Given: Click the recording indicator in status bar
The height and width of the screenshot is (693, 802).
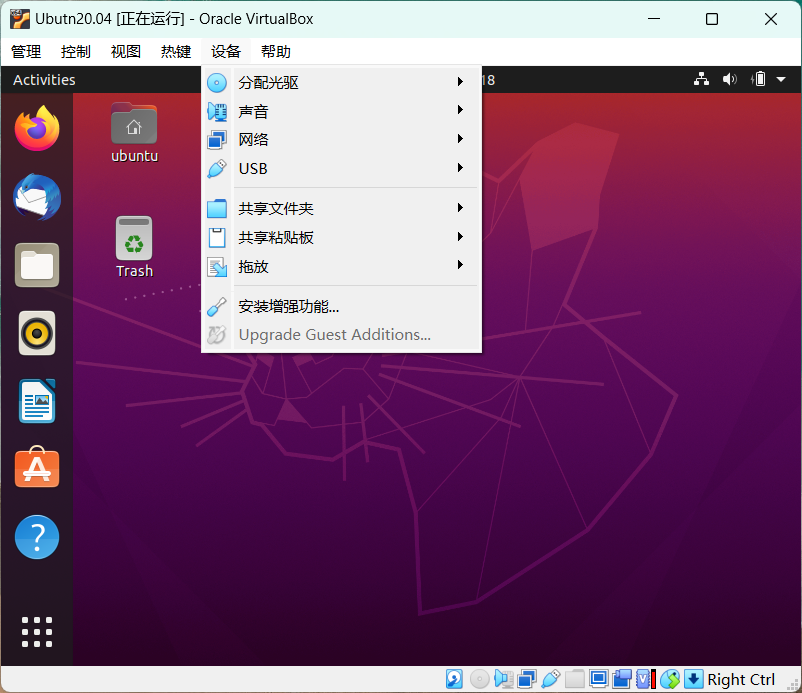Looking at the screenshot, I should 622,679.
